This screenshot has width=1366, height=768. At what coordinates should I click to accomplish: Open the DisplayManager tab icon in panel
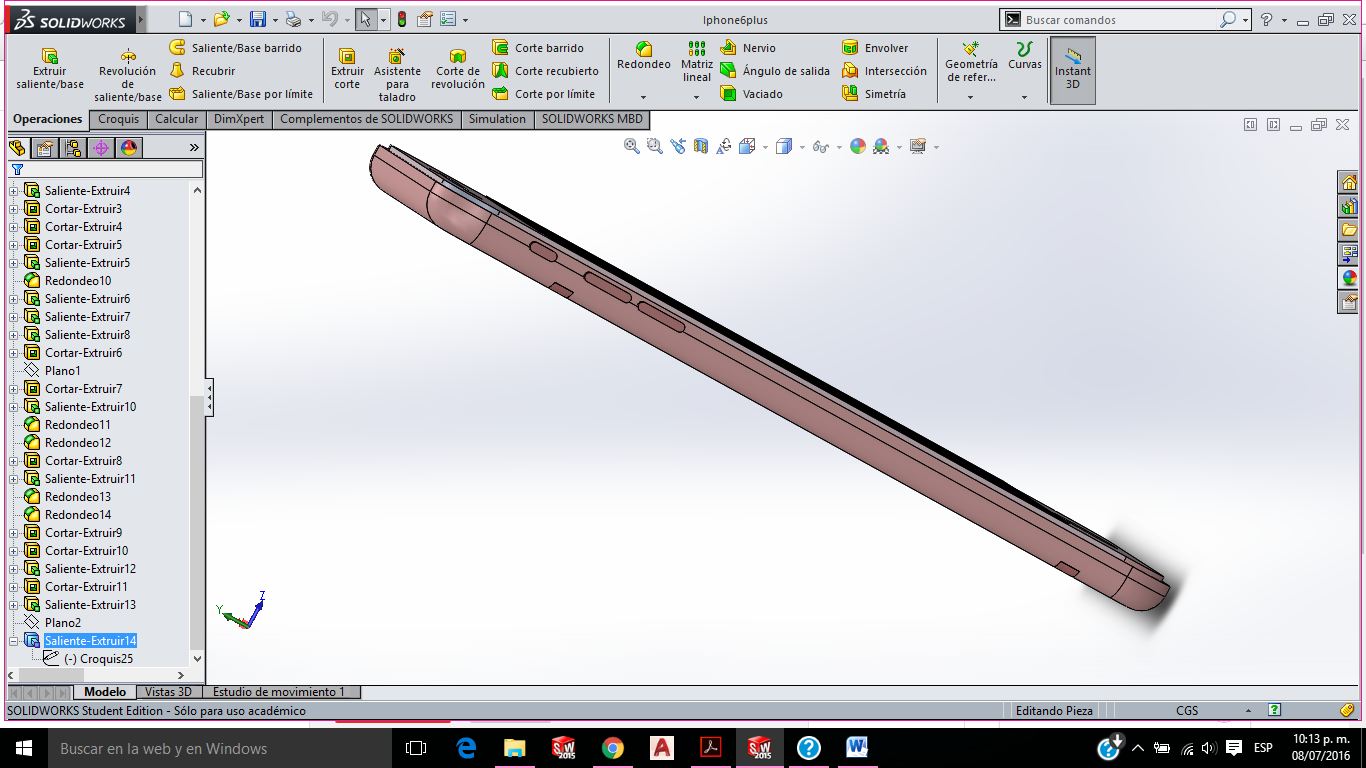click(x=129, y=148)
